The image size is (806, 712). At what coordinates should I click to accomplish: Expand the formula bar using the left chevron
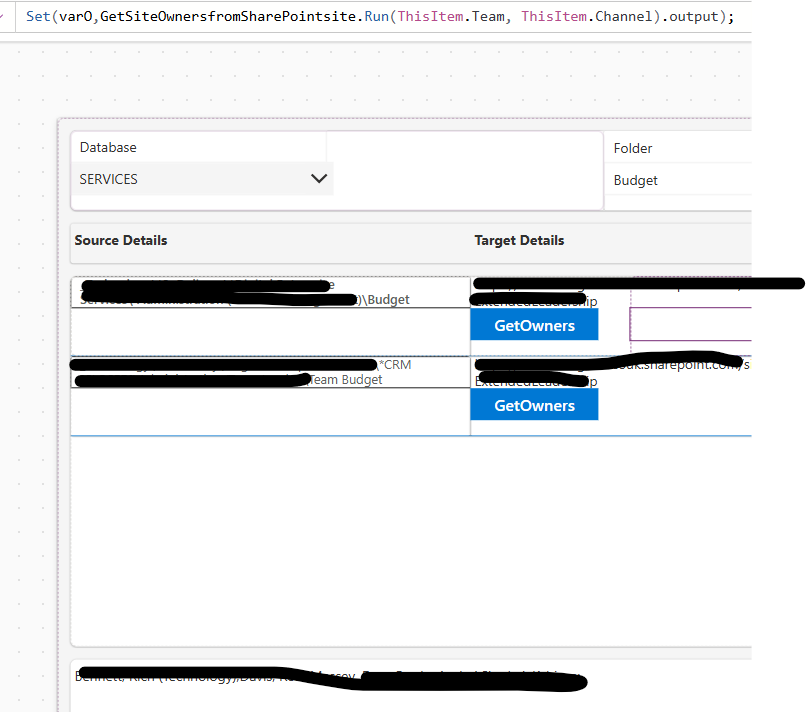[8, 16]
